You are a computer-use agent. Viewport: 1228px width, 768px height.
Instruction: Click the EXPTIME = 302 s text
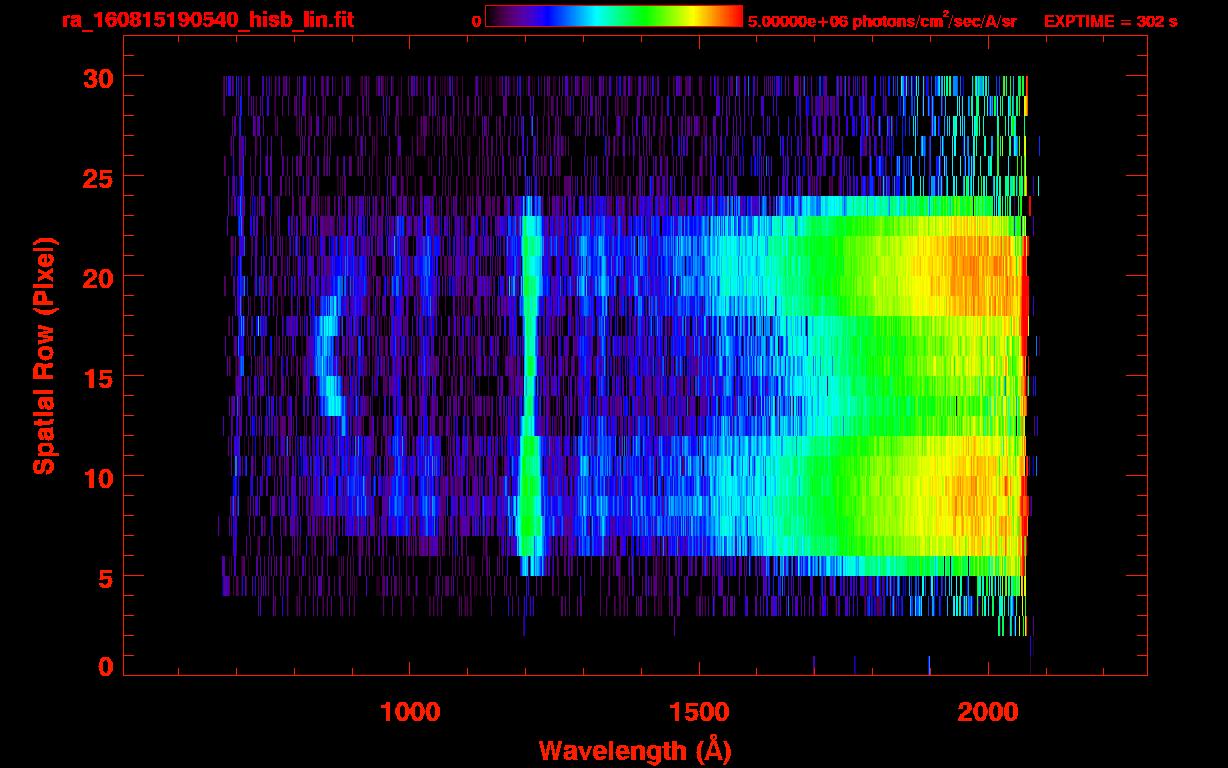[1110, 21]
